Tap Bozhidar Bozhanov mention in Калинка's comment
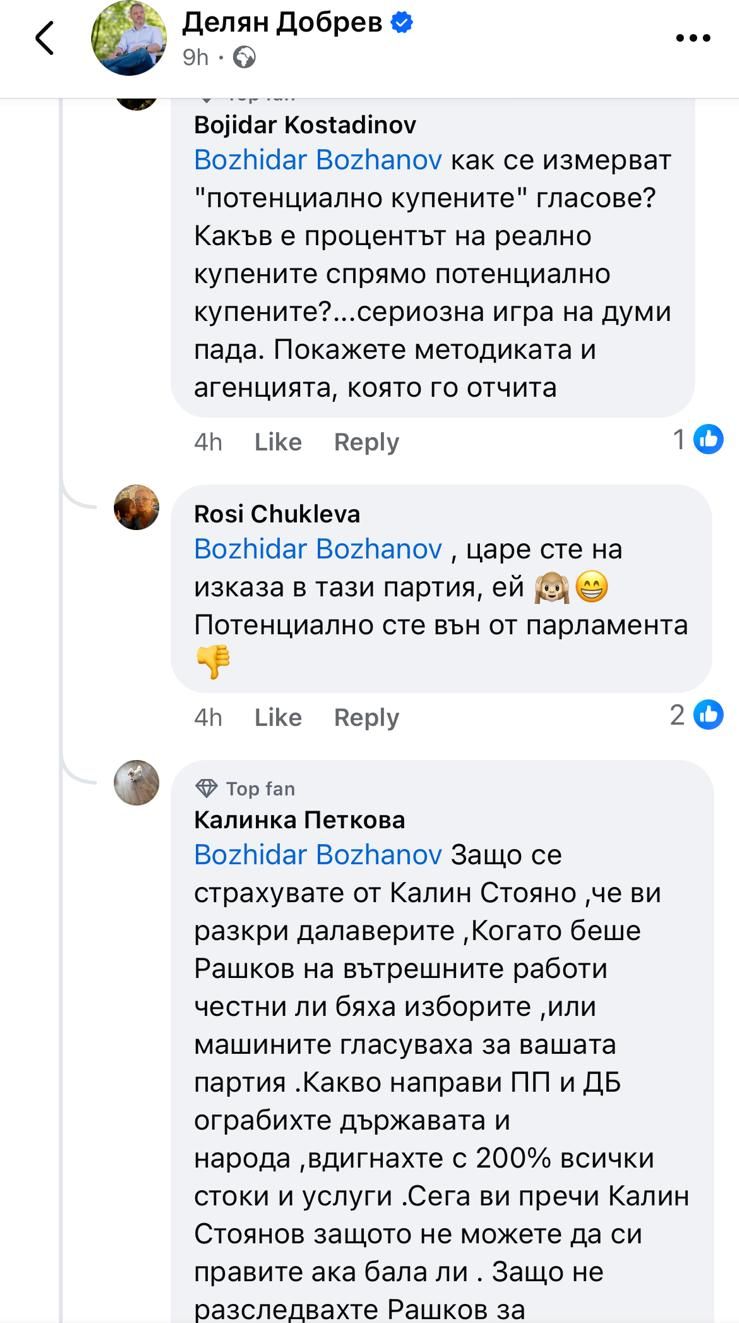The width and height of the screenshot is (739, 1323). pos(318,855)
